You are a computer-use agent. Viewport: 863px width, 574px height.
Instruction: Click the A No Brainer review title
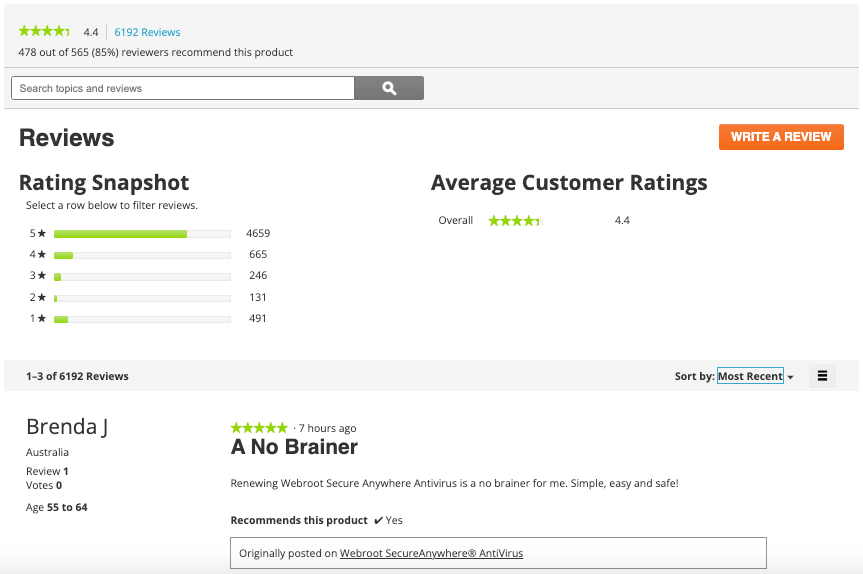[x=294, y=447]
